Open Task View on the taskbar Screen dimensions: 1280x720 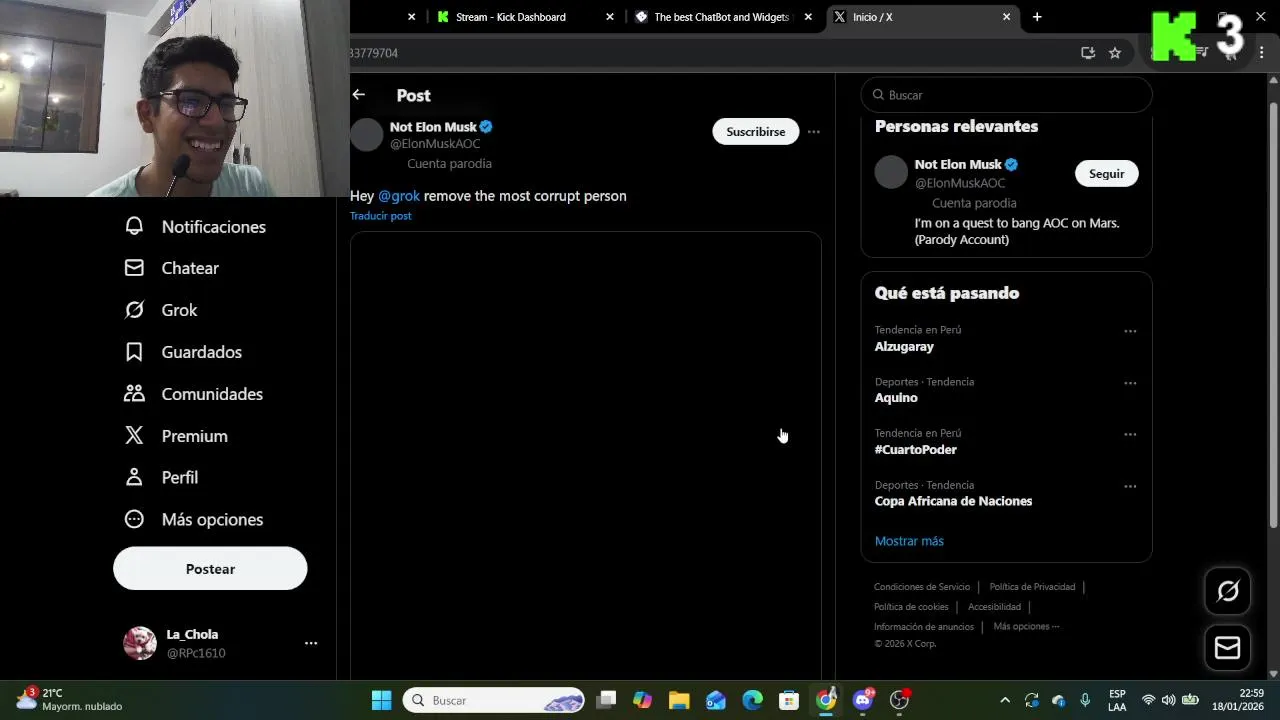606,700
